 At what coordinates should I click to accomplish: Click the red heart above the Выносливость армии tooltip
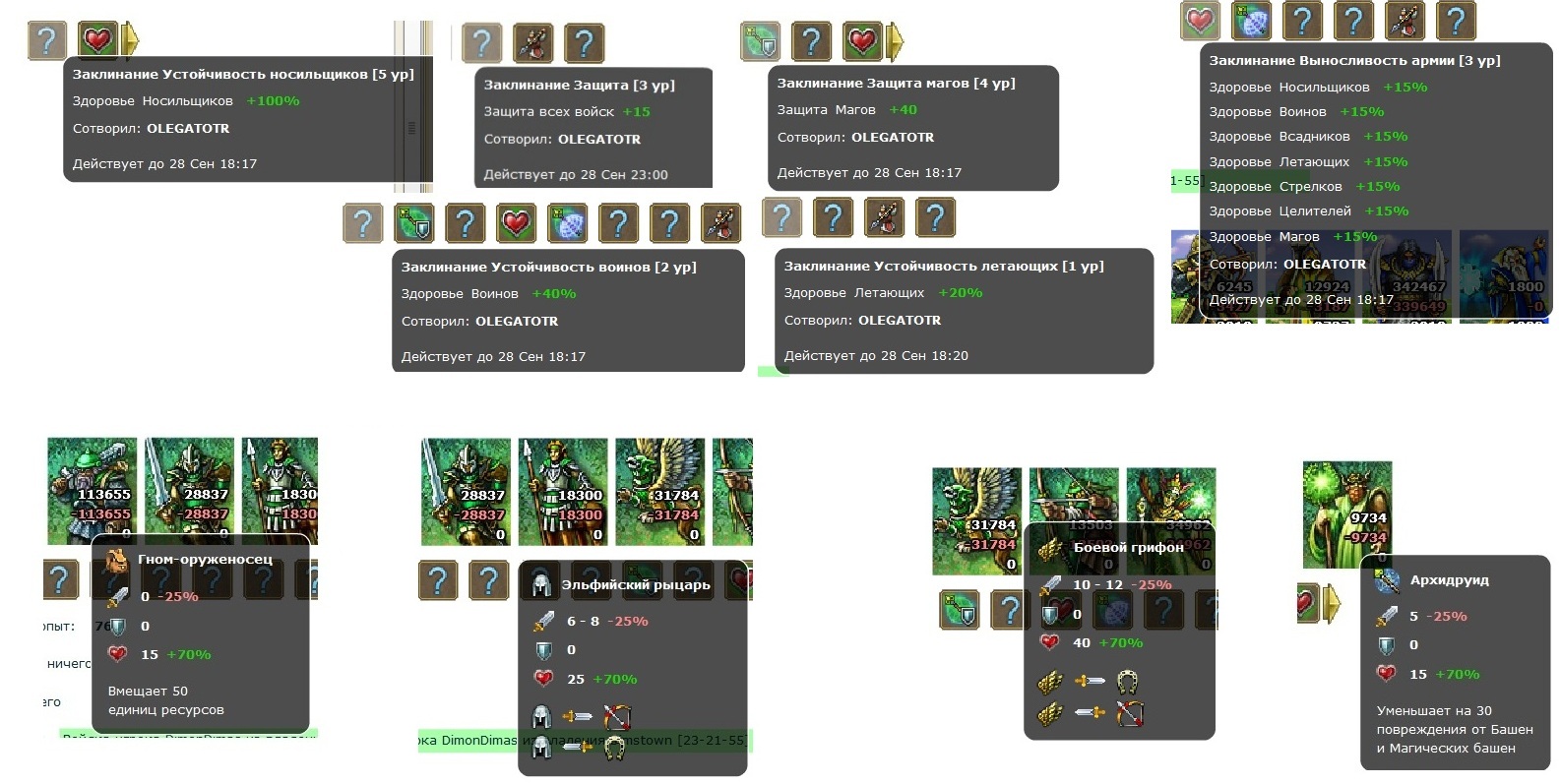[x=1200, y=21]
